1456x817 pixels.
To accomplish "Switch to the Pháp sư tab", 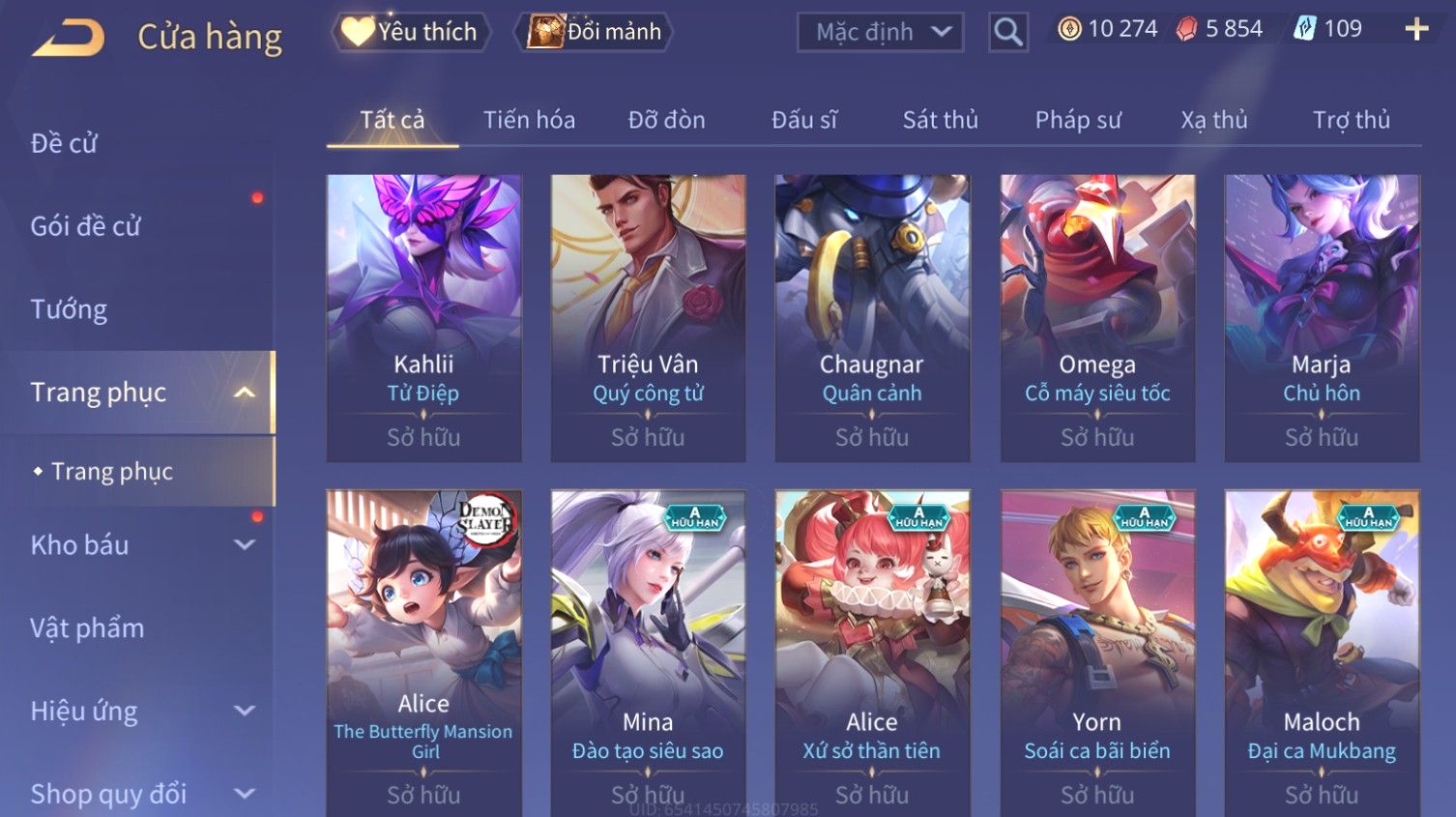I will [1078, 120].
